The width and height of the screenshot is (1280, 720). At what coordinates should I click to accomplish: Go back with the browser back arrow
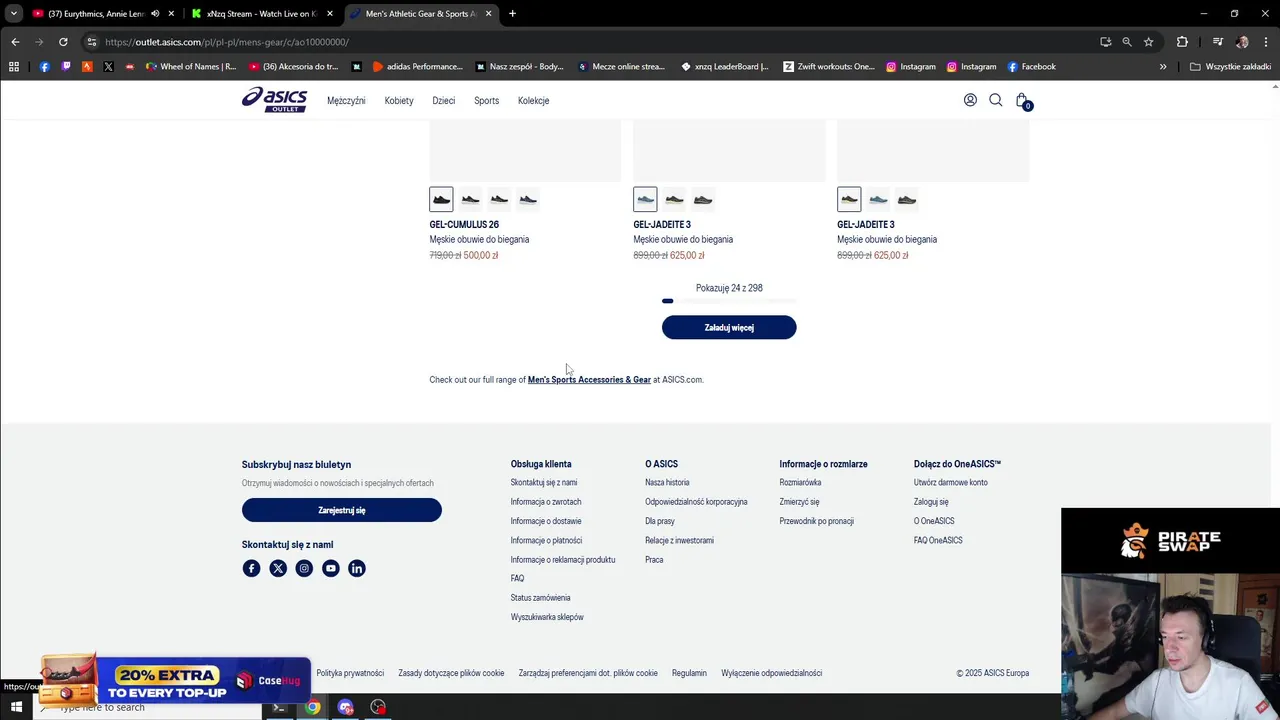(15, 42)
